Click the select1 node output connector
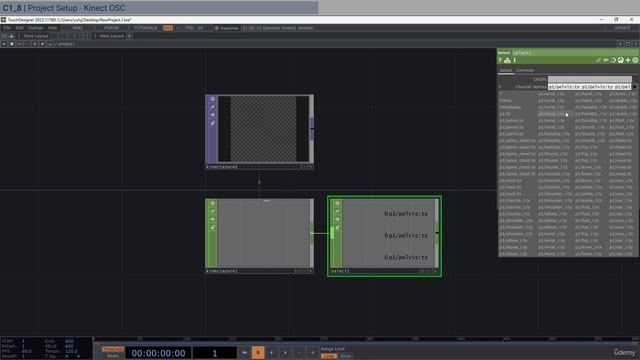This screenshot has height=360, width=640. [x=437, y=233]
